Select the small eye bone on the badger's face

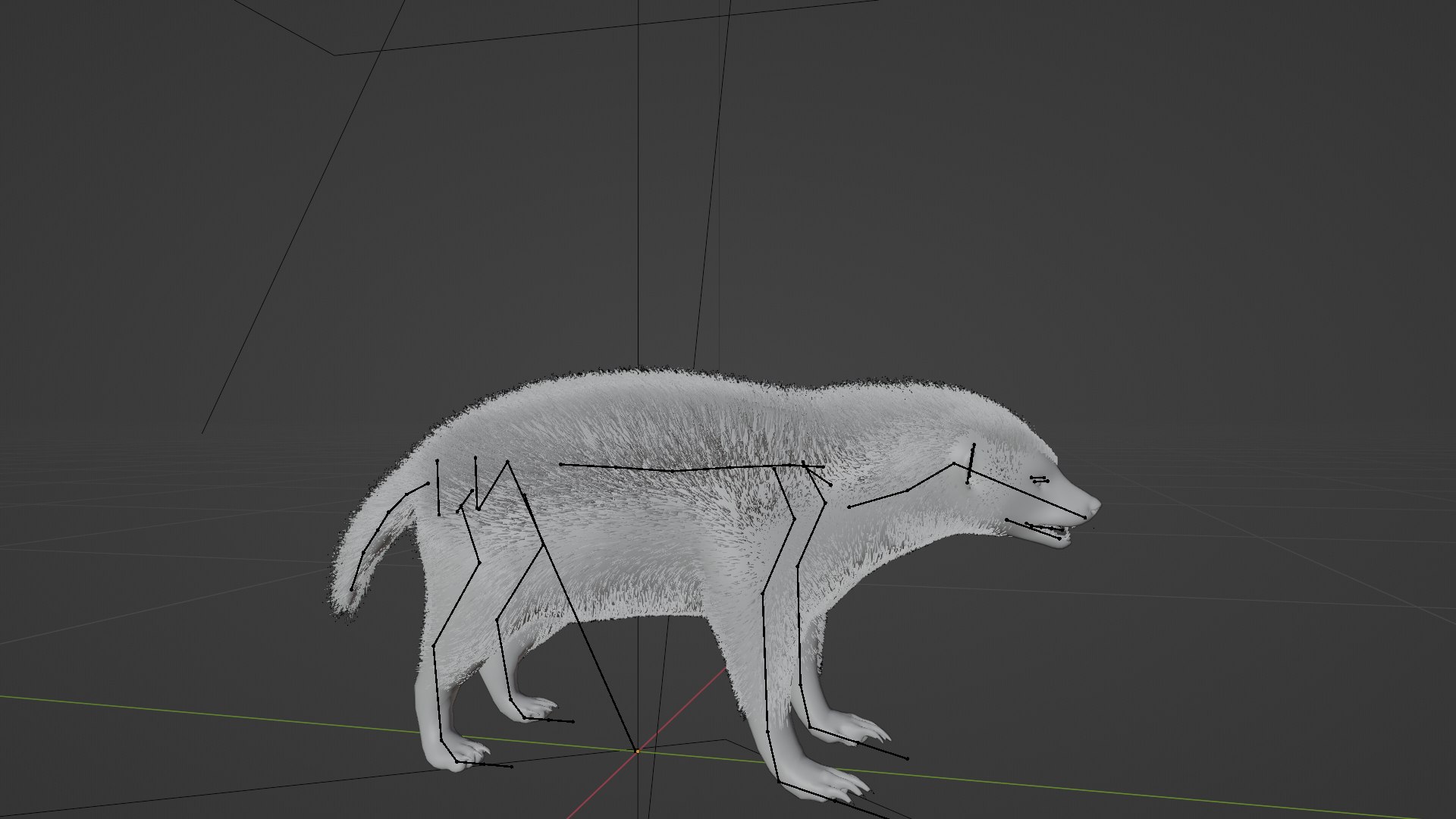click(1039, 479)
